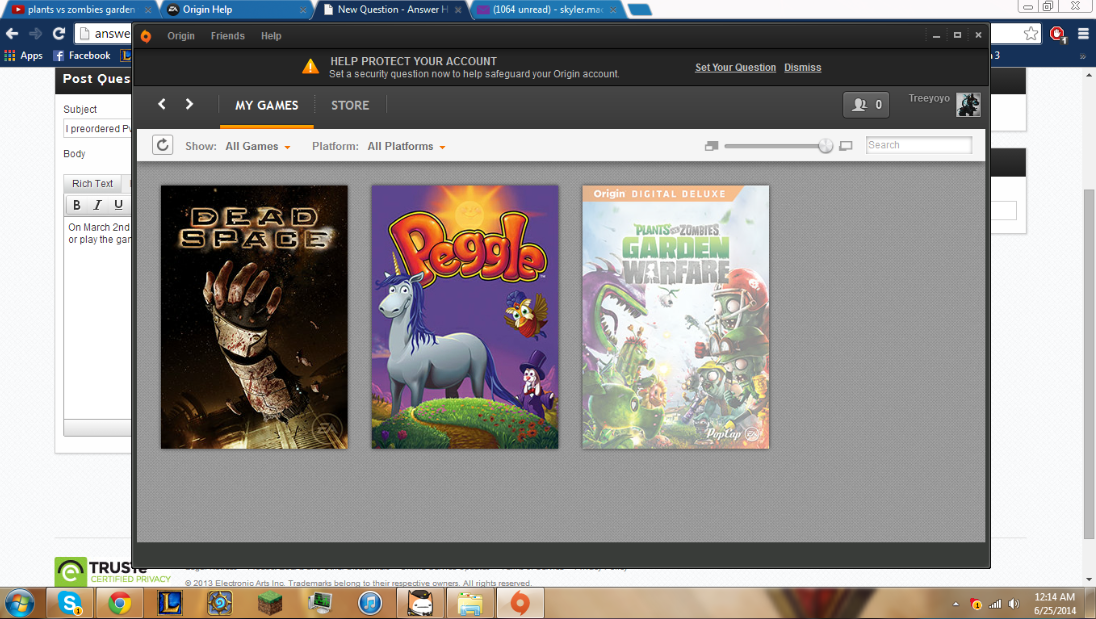Open the Friends menu
Image resolution: width=1096 pixels, height=619 pixels.
click(228, 36)
